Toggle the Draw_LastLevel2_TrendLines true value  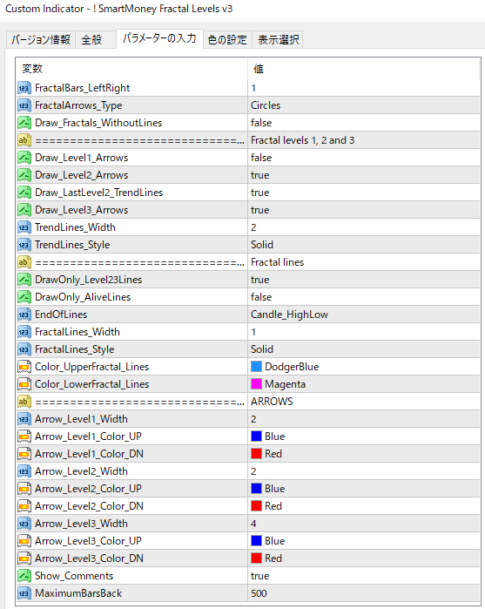[x=364, y=193]
